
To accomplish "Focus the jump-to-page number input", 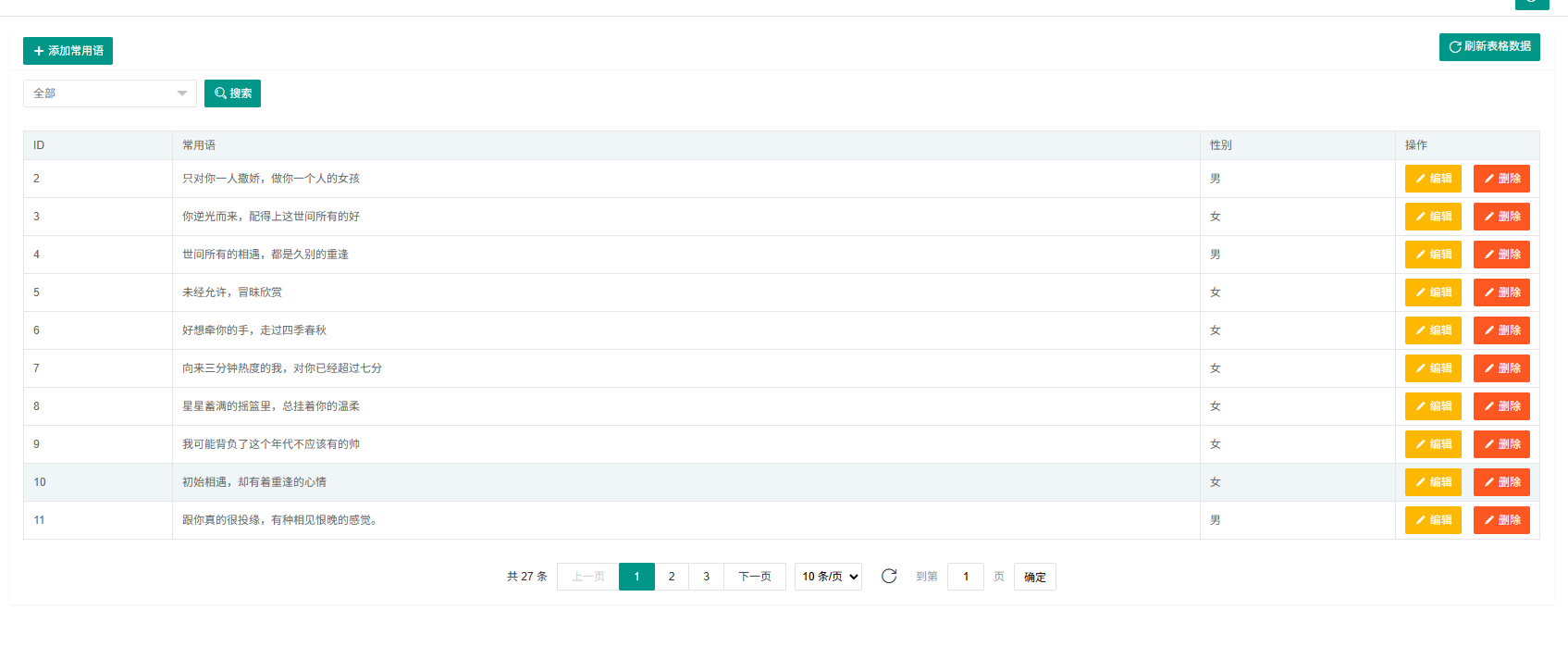I will 965,577.
